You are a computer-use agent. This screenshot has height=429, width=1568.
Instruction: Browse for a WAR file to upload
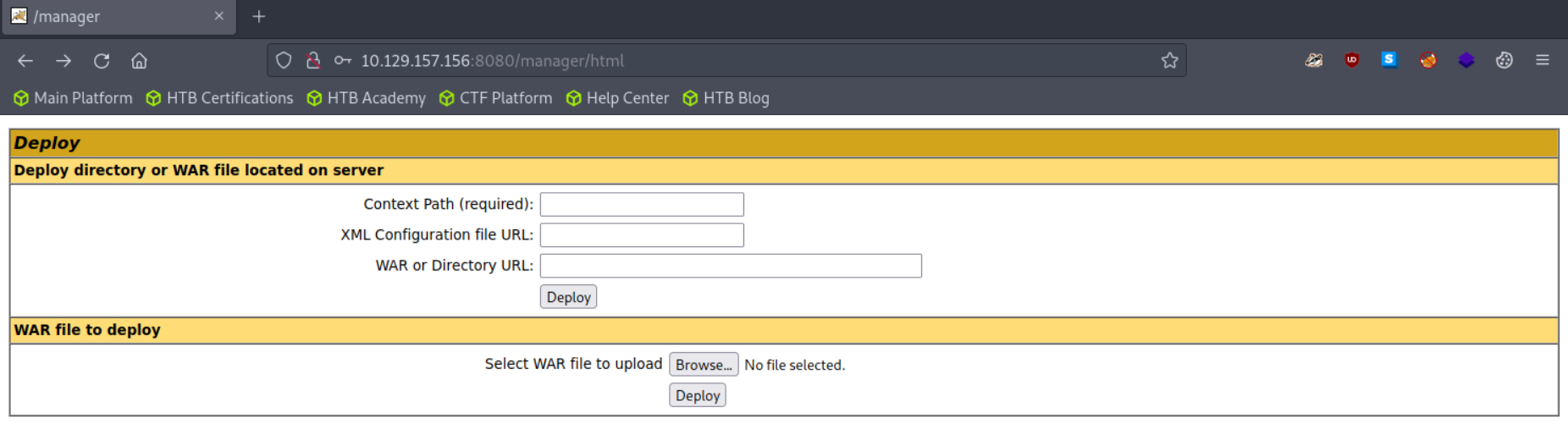tap(704, 365)
